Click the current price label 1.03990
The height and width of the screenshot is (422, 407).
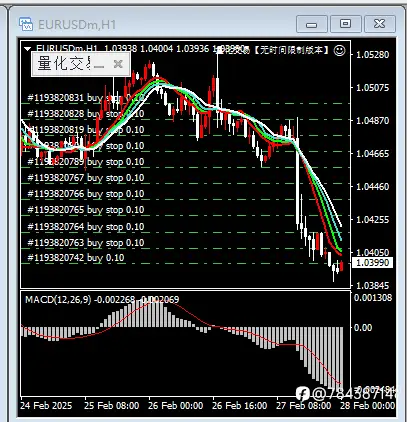(373, 263)
